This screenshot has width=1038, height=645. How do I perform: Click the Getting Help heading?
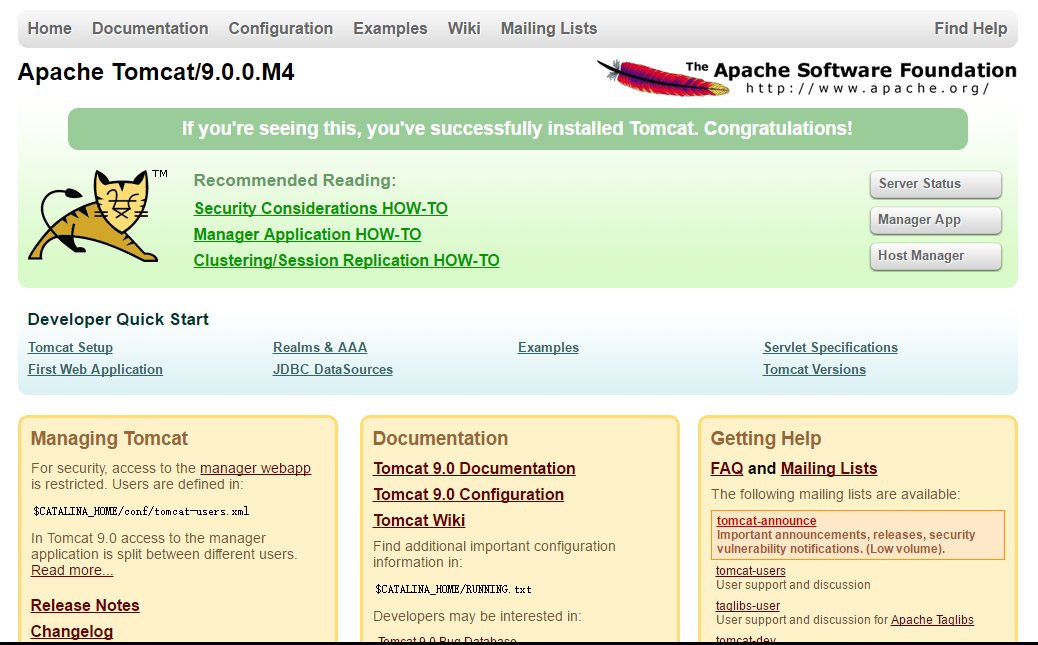click(x=766, y=438)
